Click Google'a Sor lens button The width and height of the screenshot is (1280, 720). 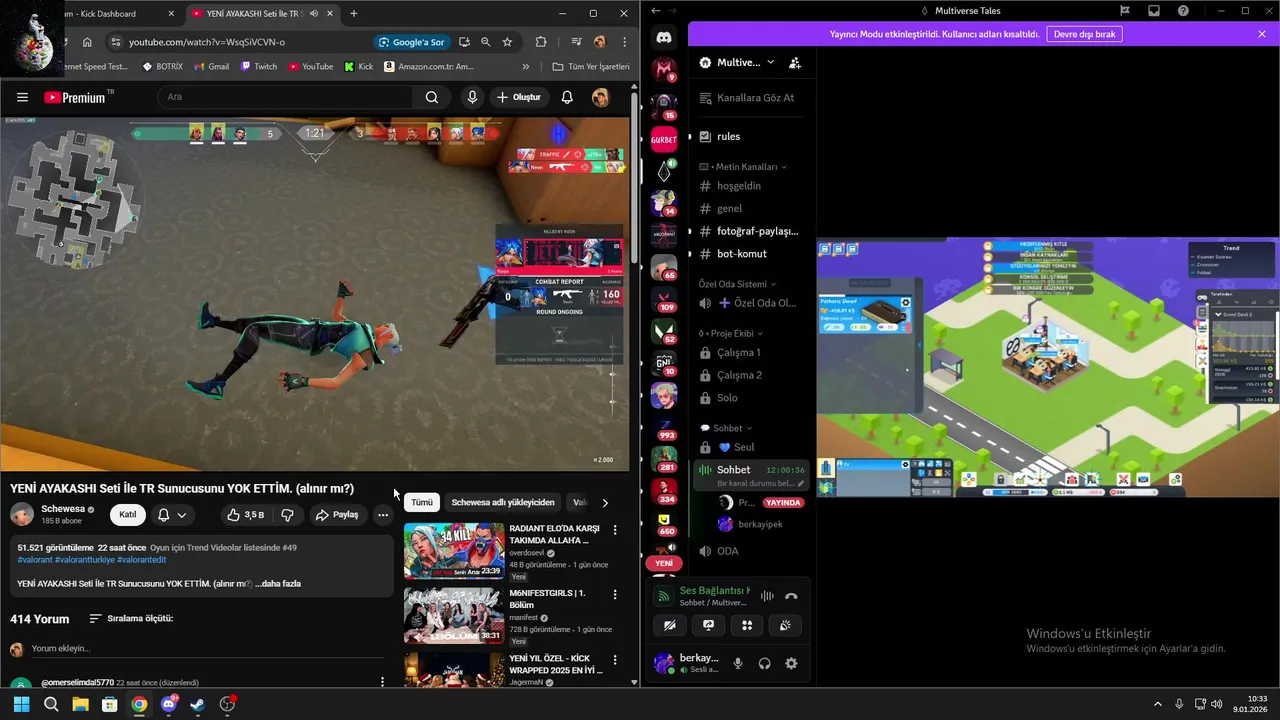[x=411, y=42]
